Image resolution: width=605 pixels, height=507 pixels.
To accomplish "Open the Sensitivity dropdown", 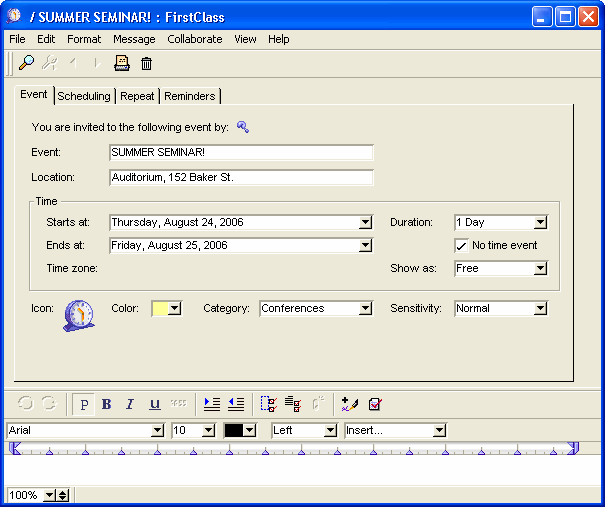I will [540, 309].
